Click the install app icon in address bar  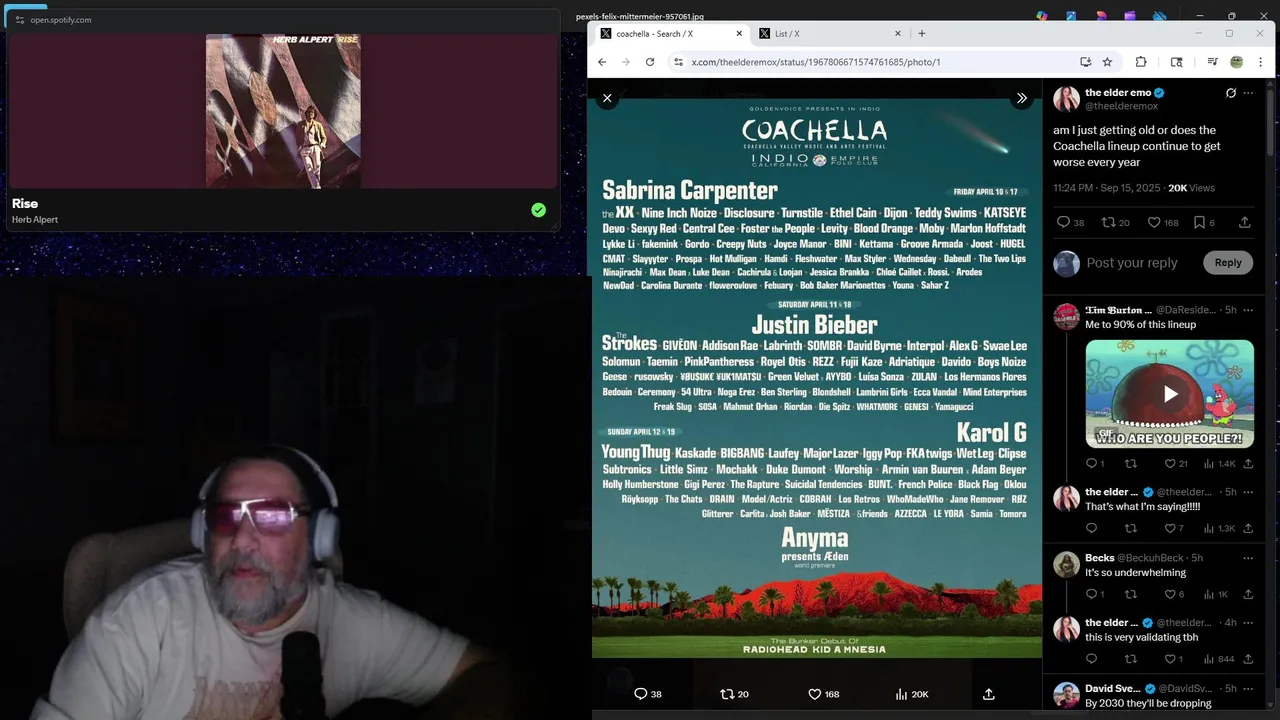[x=1085, y=62]
